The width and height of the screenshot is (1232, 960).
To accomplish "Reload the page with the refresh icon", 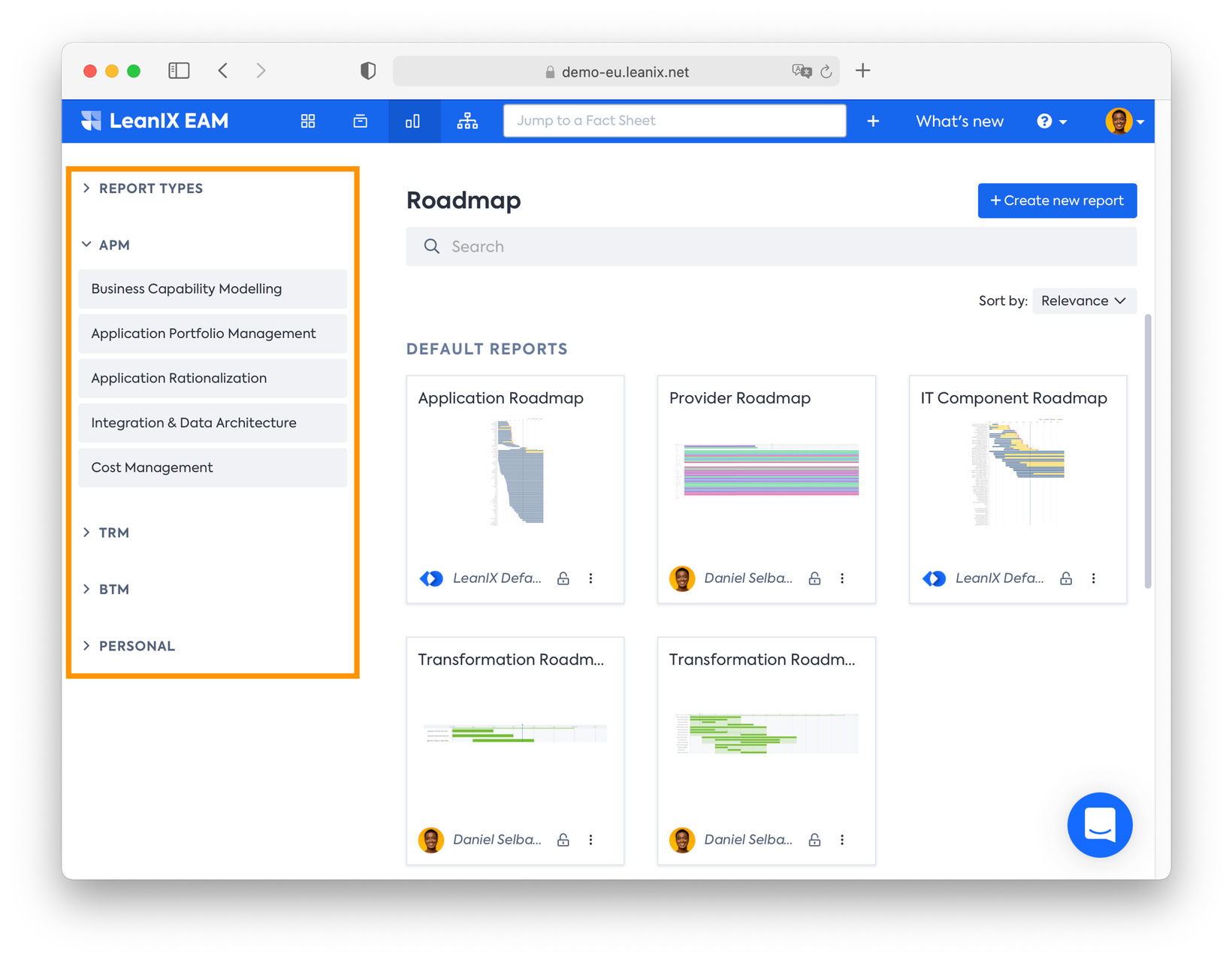I will [826, 71].
